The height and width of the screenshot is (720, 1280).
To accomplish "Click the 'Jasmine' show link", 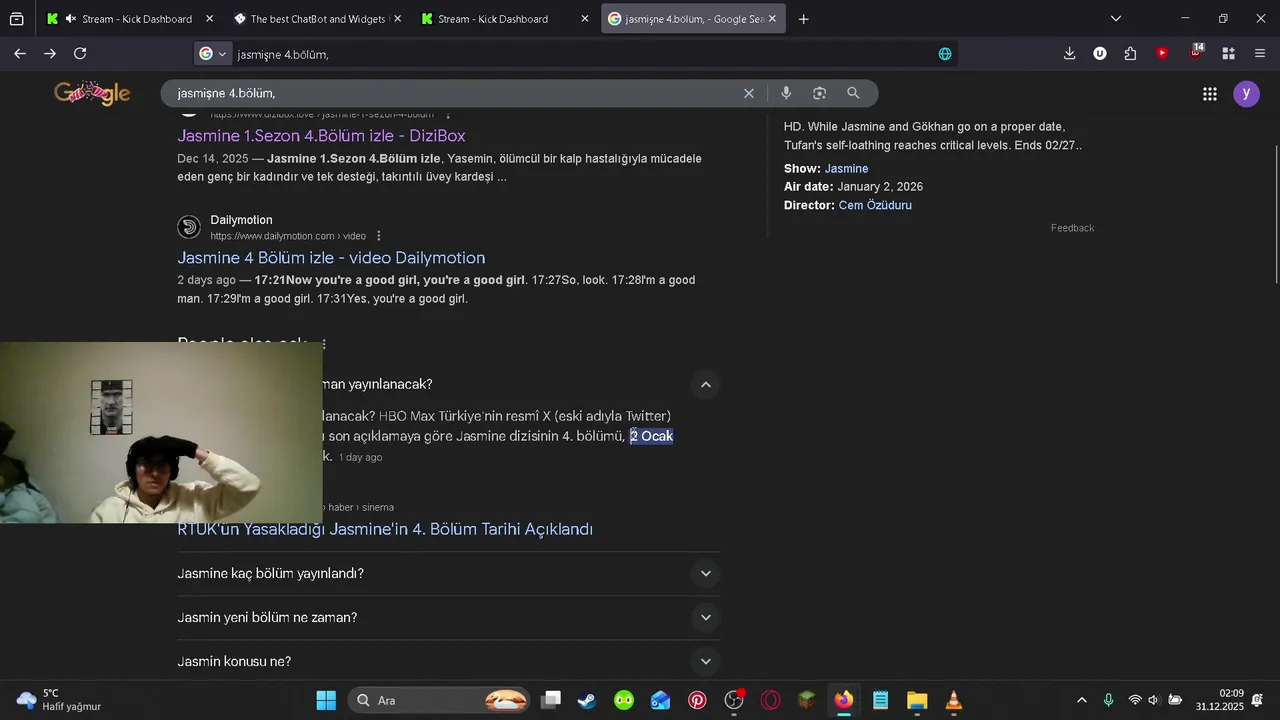I will [846, 169].
